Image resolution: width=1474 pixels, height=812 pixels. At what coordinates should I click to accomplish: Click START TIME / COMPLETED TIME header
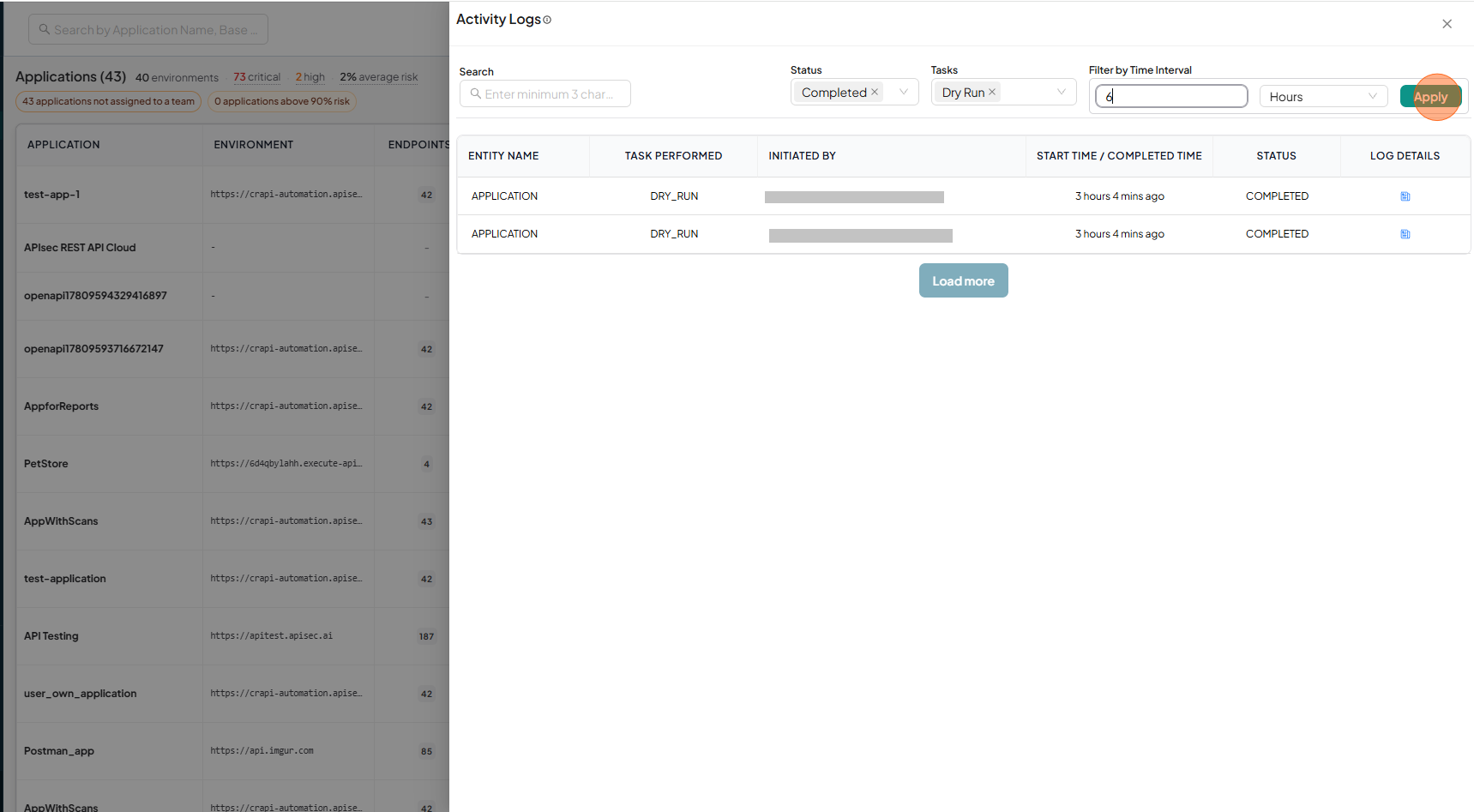coord(1119,156)
